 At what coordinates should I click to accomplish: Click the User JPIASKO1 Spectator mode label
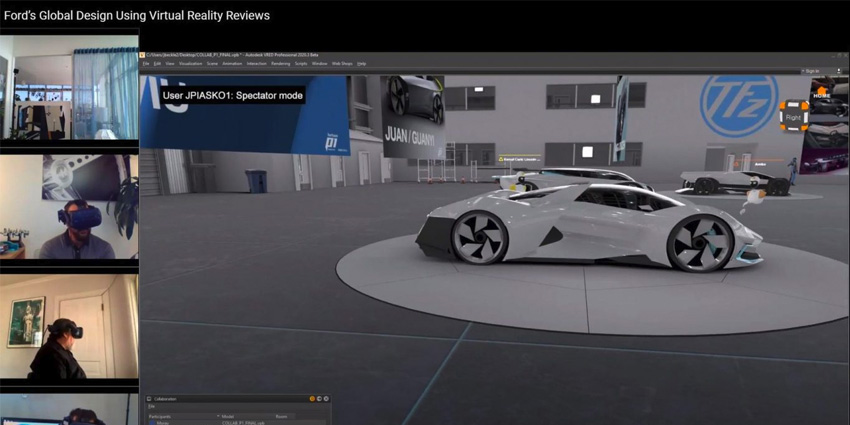click(x=232, y=95)
